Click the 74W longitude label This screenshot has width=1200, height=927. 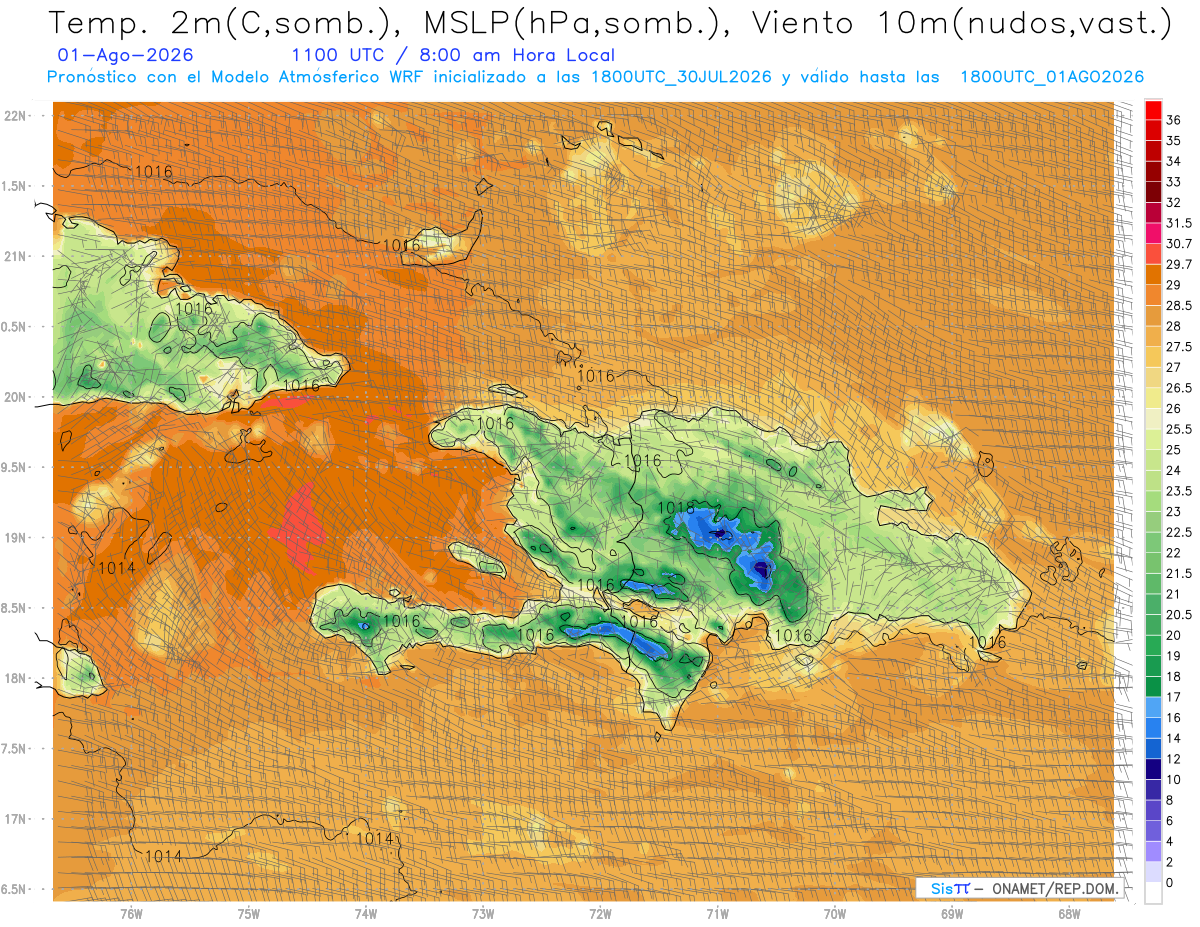[366, 914]
